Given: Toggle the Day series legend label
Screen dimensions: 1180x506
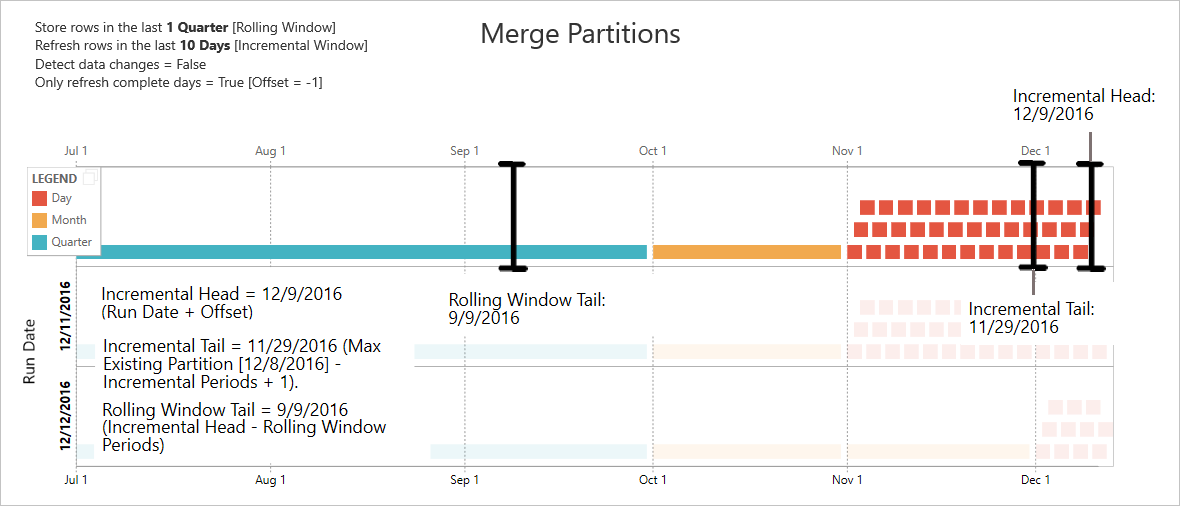Looking at the screenshot, I should [x=62, y=198].
